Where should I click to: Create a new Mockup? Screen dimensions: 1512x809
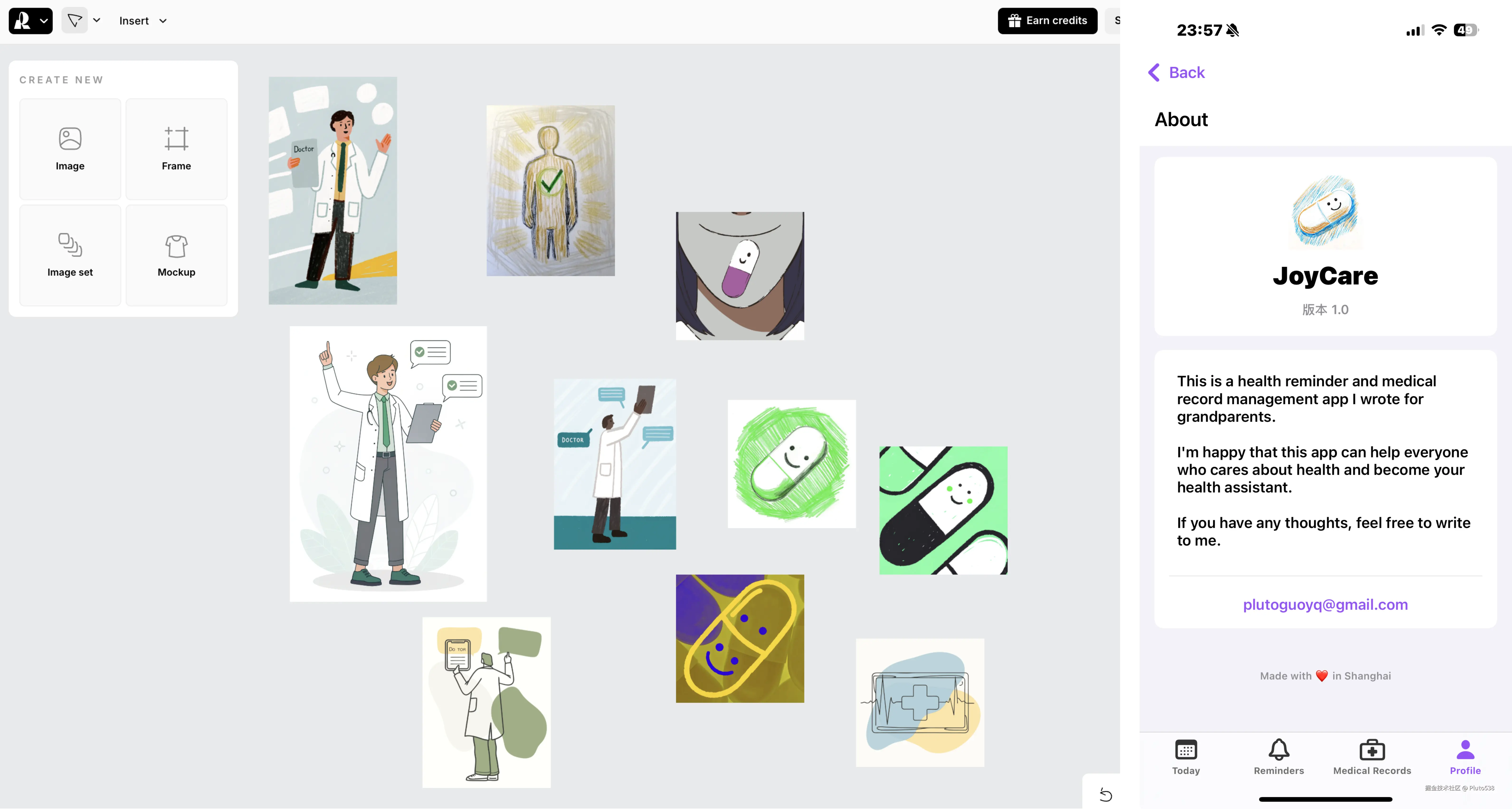(176, 255)
